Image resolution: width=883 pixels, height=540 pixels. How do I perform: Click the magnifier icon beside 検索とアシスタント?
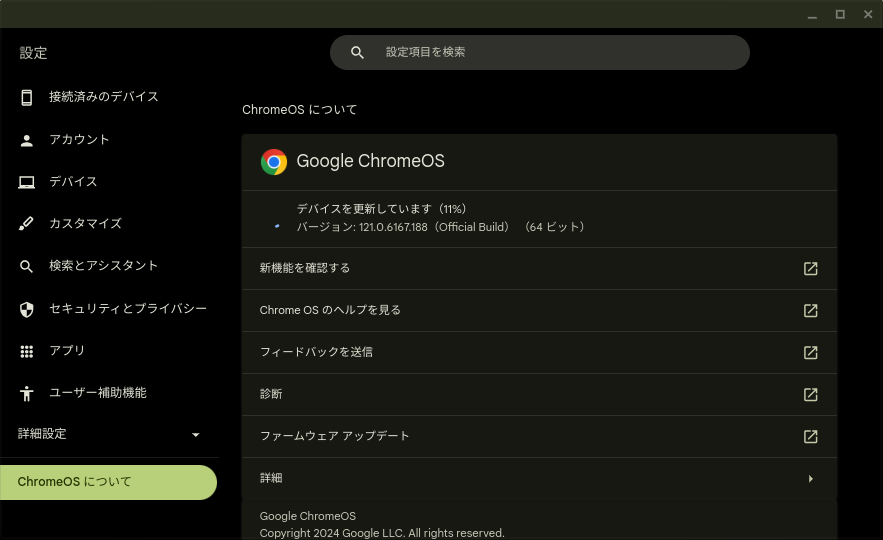[26, 266]
